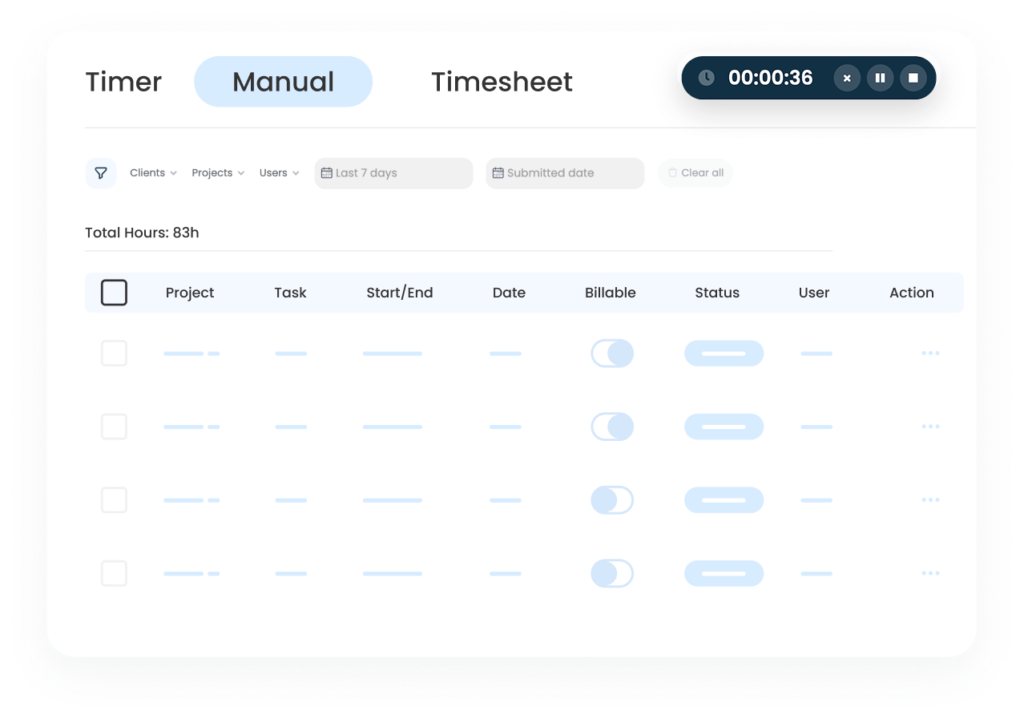Image resolution: width=1024 pixels, height=720 pixels.
Task: Expand the Projects filter dropdown
Action: point(217,173)
